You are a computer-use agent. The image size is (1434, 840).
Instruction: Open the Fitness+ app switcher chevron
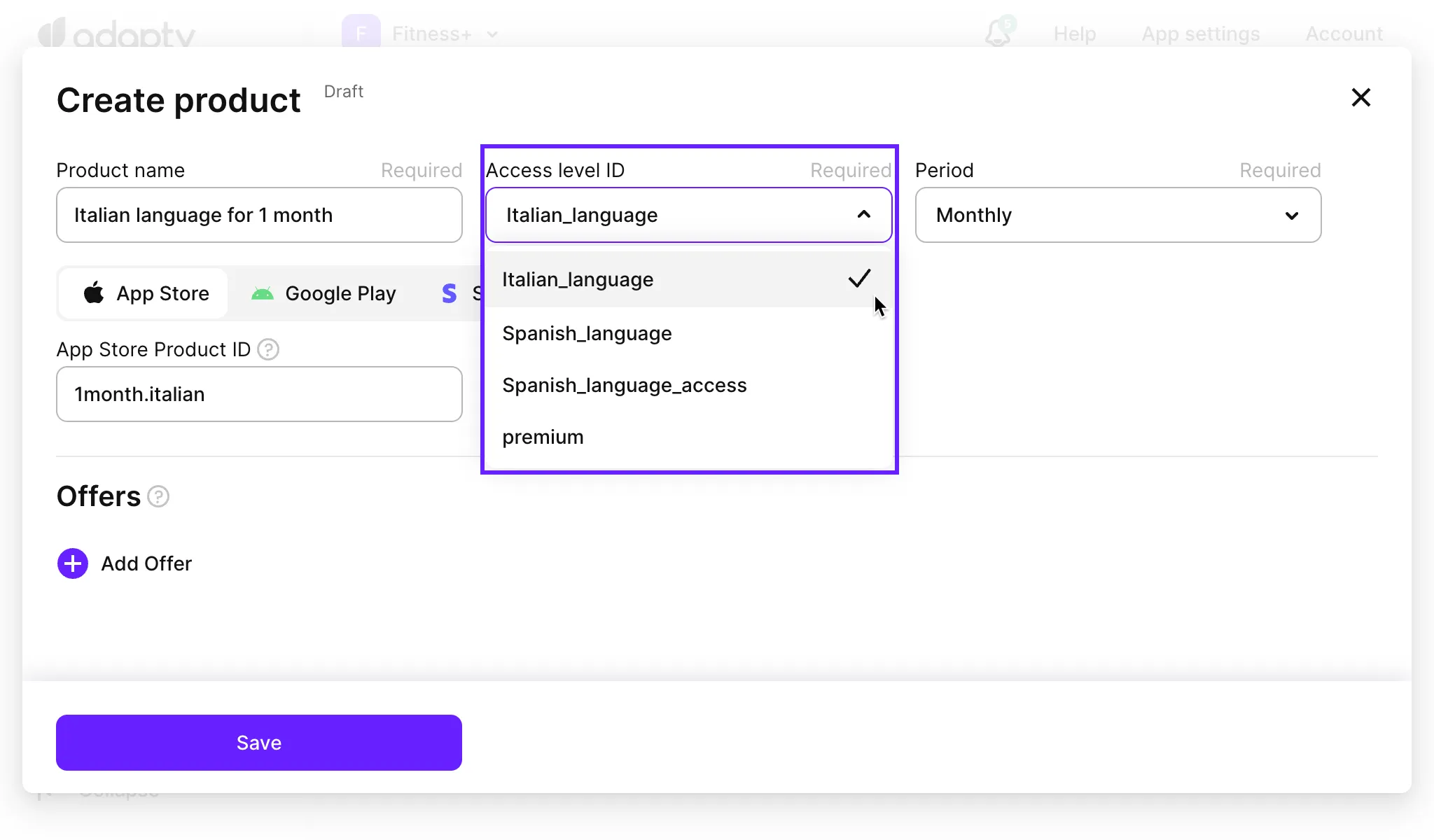pyautogui.click(x=492, y=34)
